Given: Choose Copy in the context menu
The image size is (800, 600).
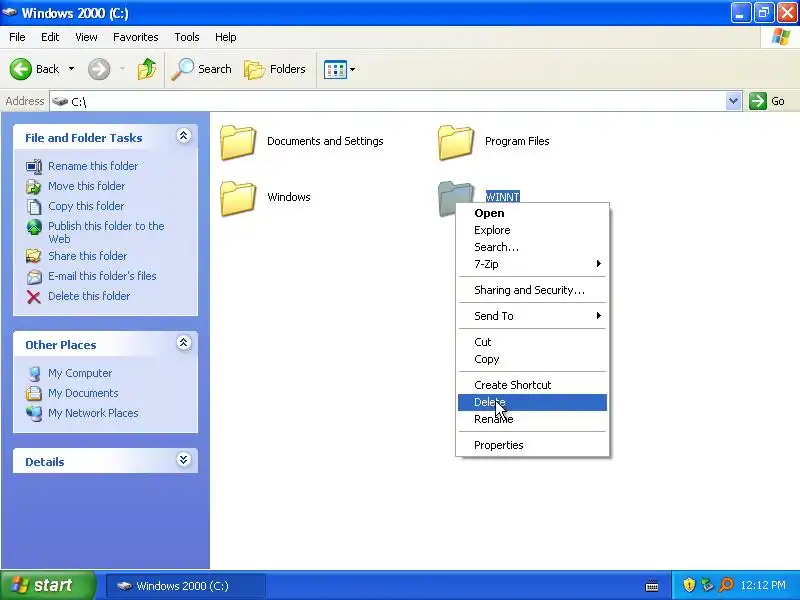Looking at the screenshot, I should (532, 359).
